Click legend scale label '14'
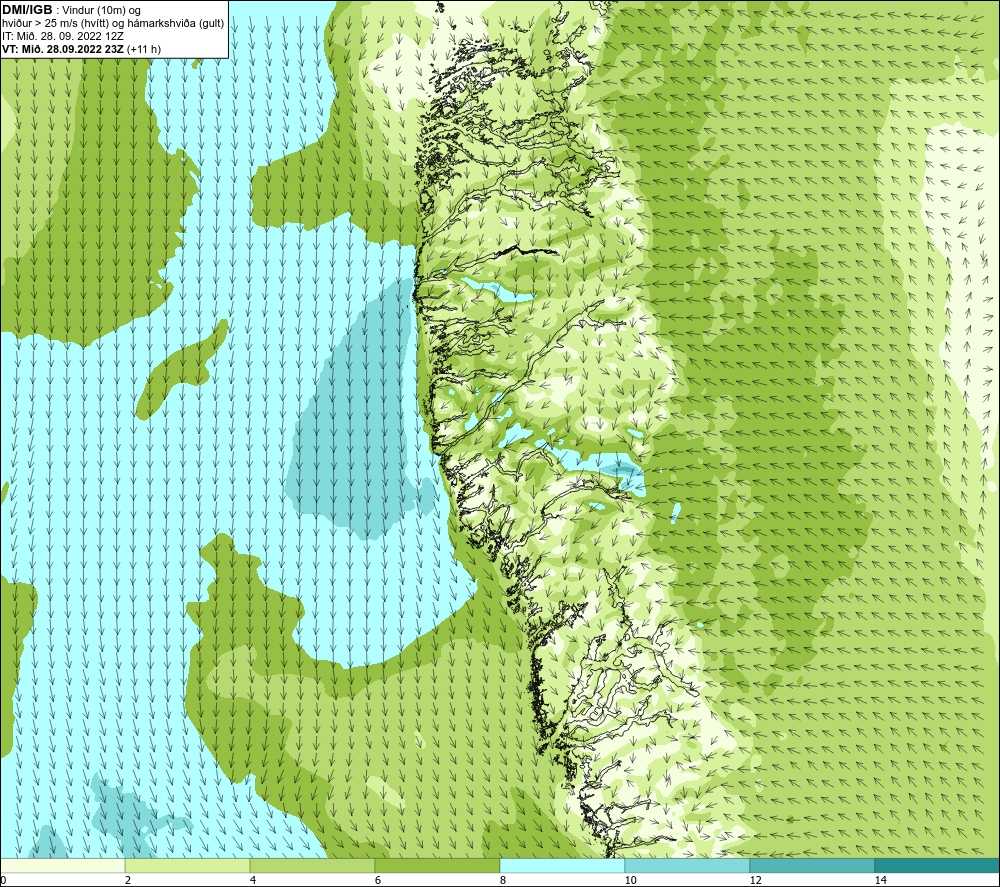 (881, 880)
